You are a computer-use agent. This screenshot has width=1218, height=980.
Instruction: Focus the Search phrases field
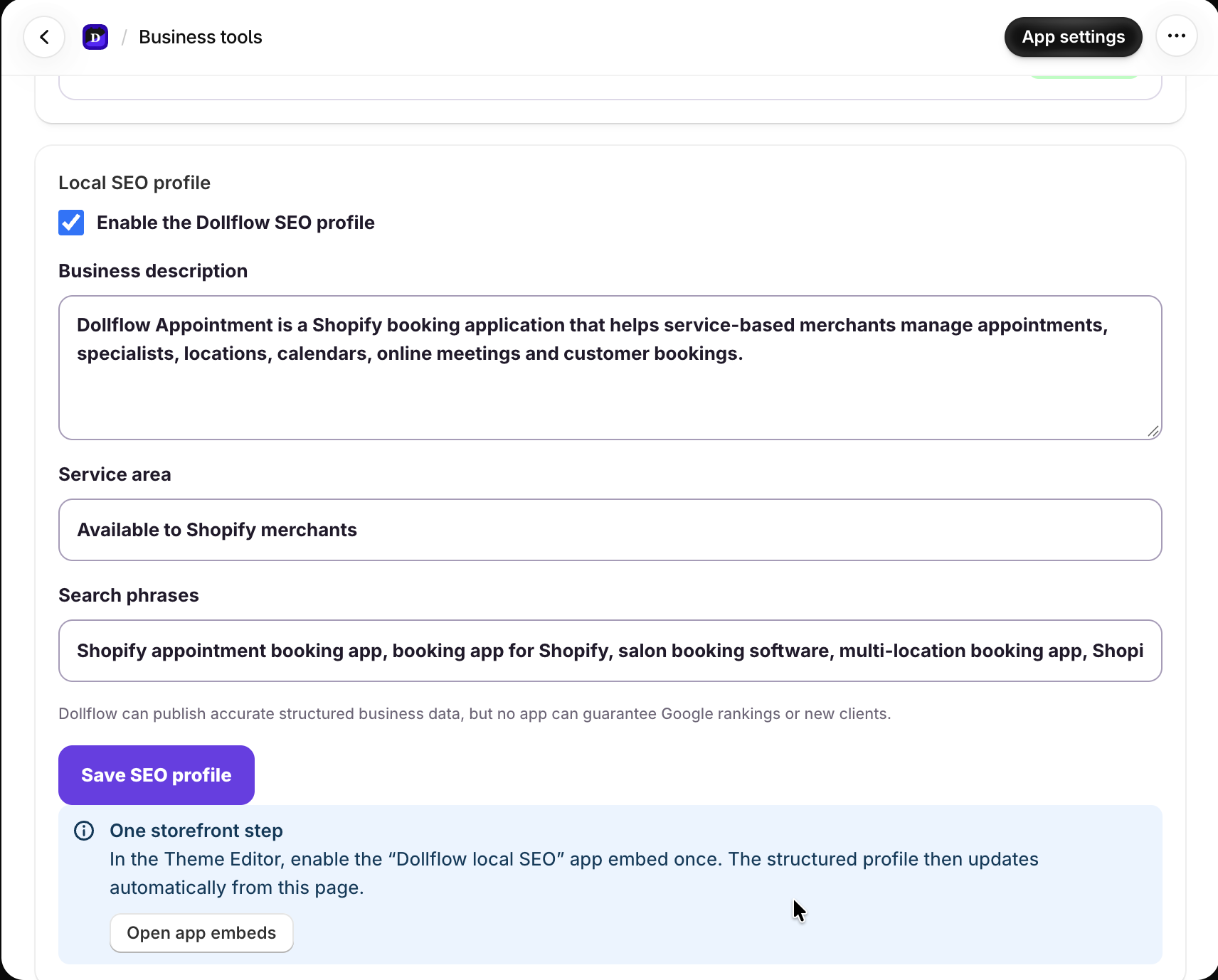pyautogui.click(x=610, y=651)
